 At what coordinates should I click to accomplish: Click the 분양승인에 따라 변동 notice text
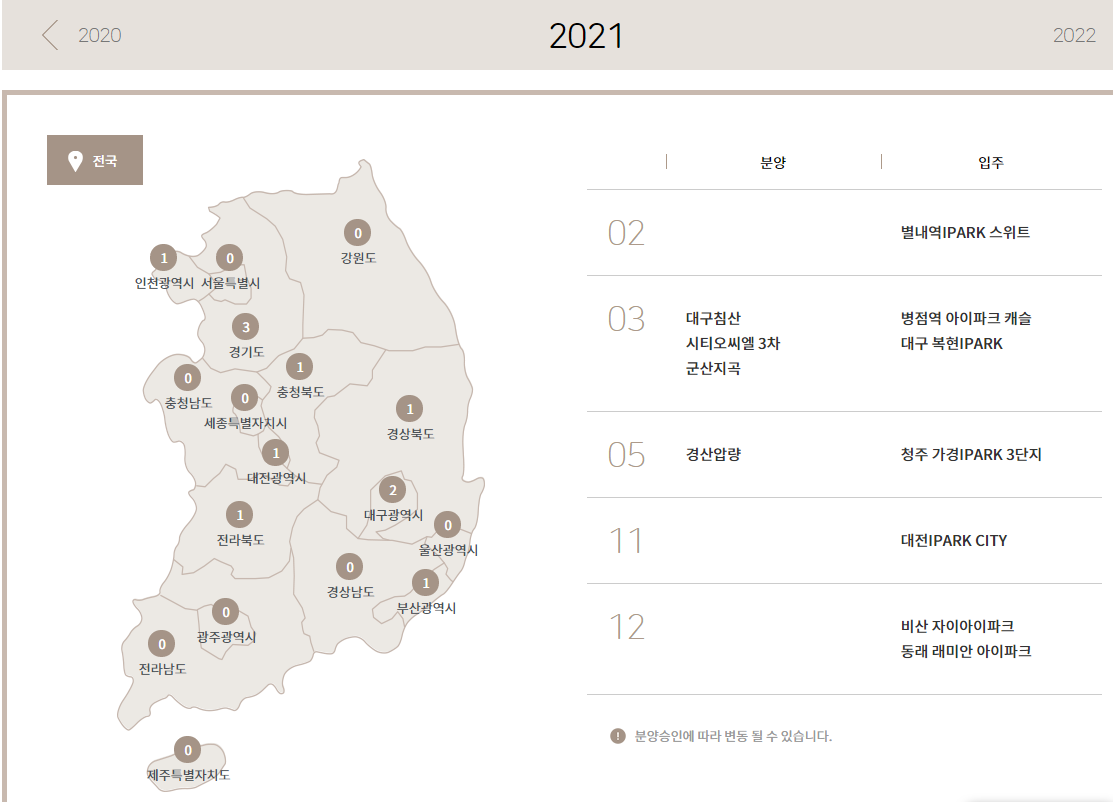pyautogui.click(x=733, y=736)
